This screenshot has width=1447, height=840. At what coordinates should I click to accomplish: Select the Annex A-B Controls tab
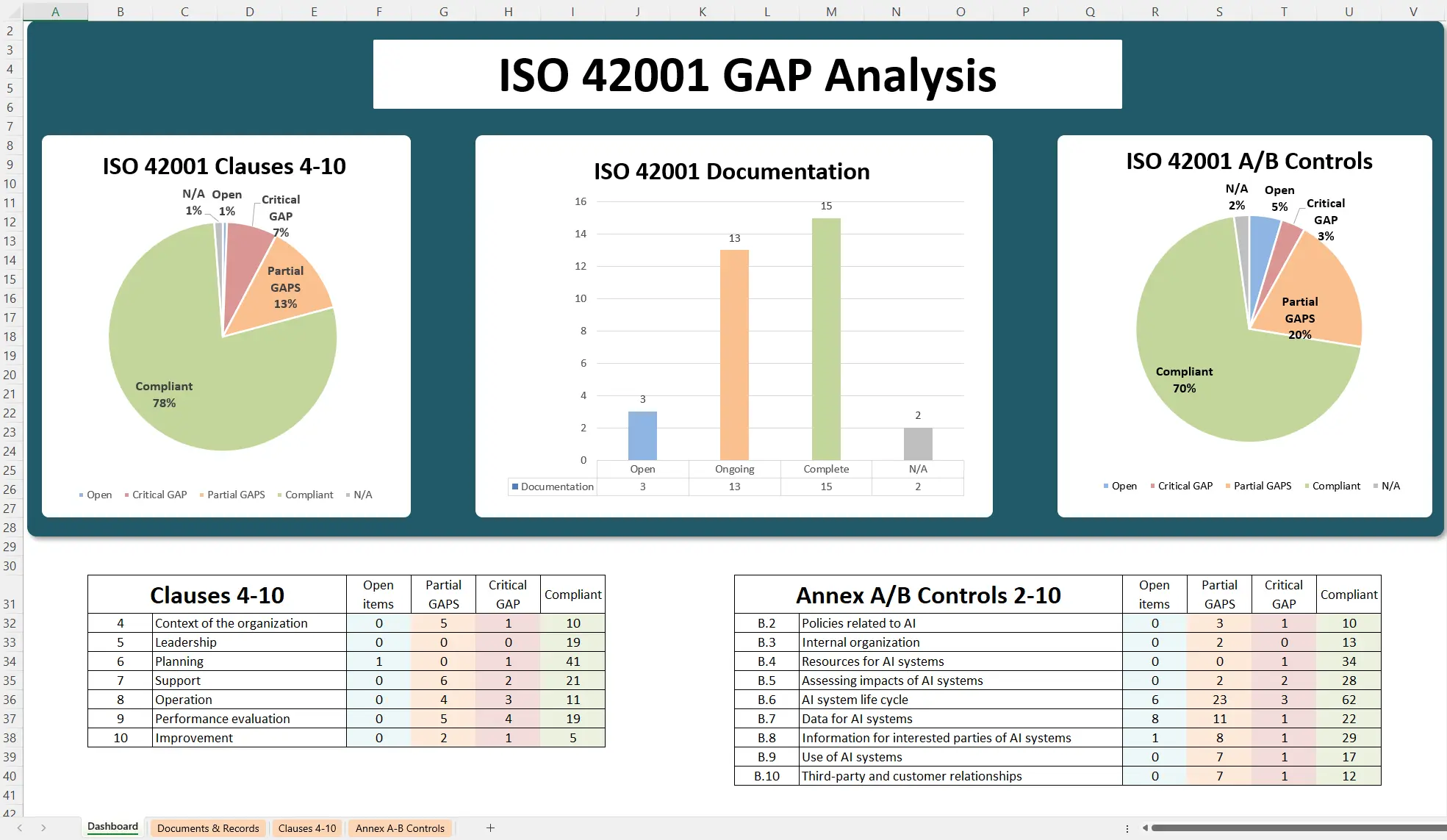tap(400, 828)
